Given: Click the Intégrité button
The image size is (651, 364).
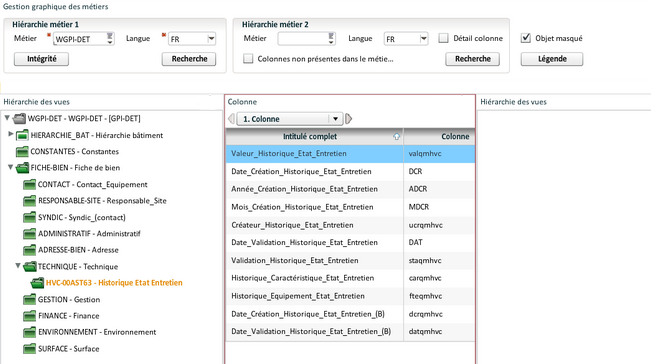Looking at the screenshot, I should pyautogui.click(x=42, y=59).
